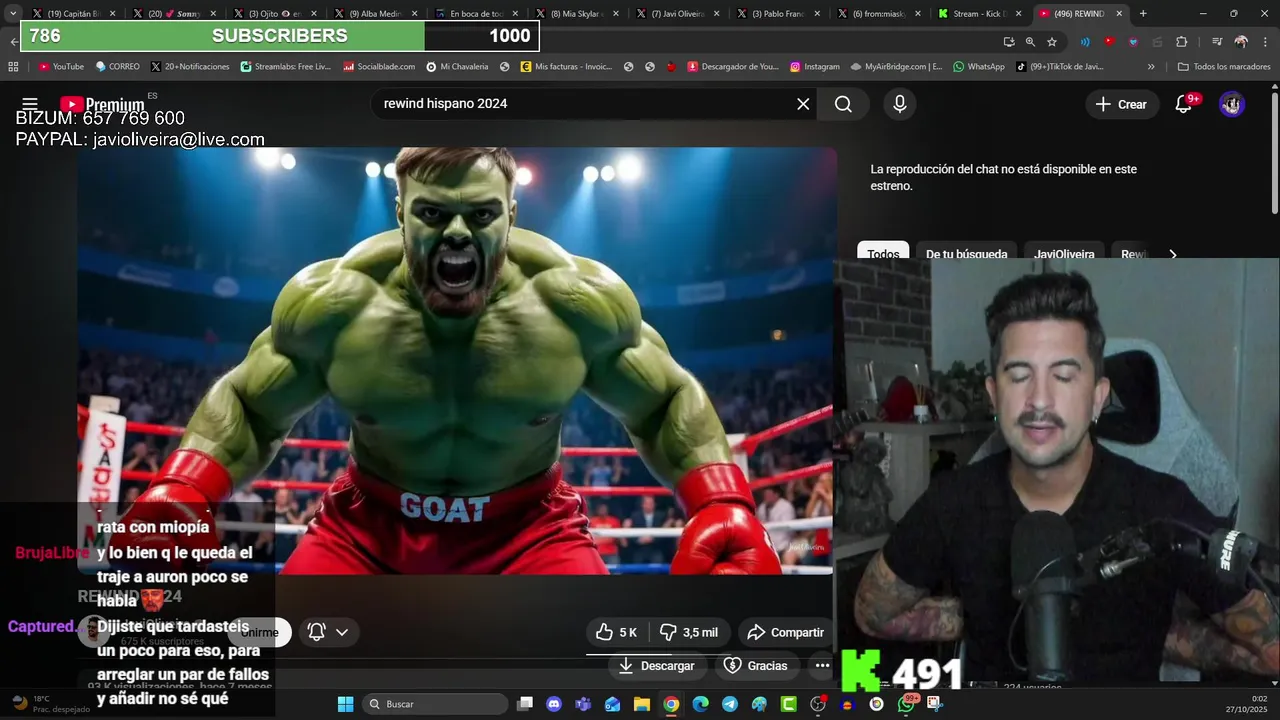Viewport: 1280px width, 720px height.
Task: Like the video showing 5 K
Action: coord(616,632)
